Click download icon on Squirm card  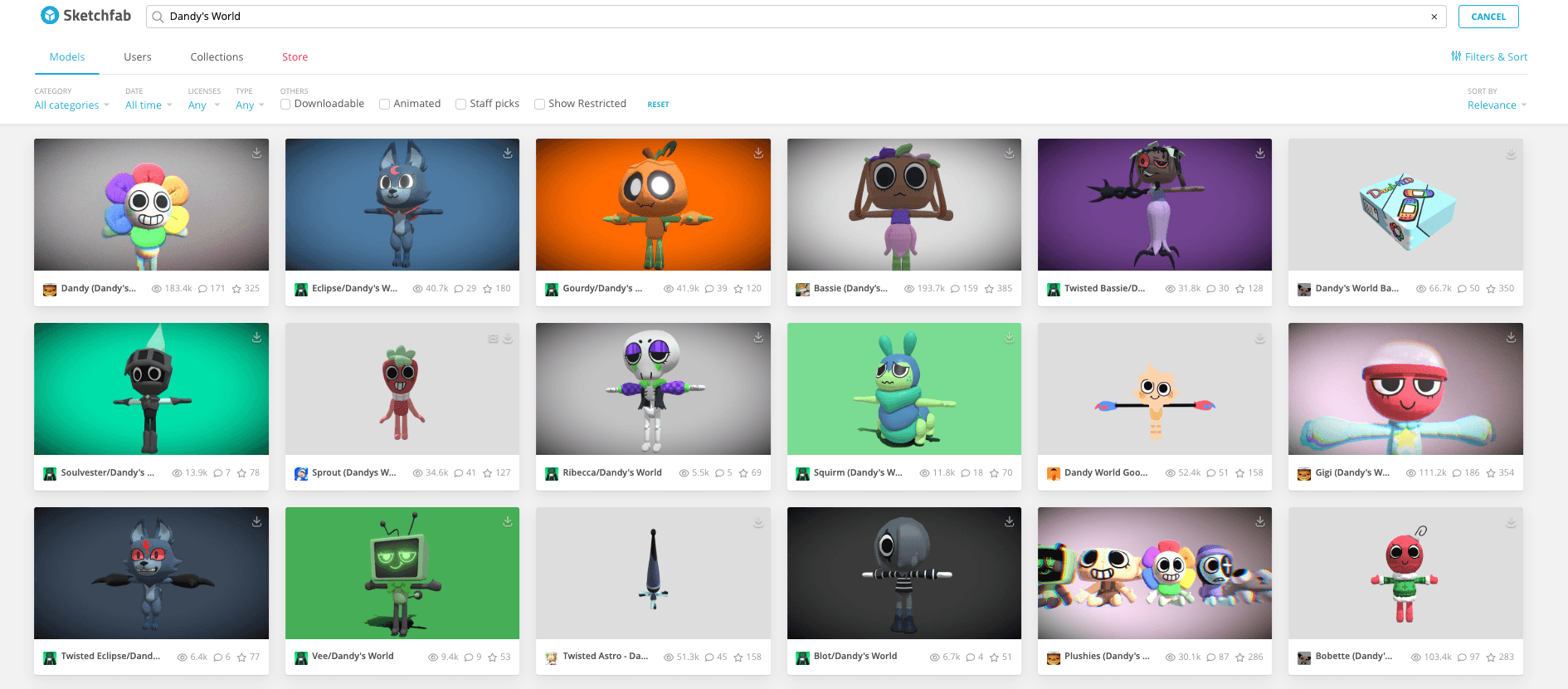[1010, 337]
